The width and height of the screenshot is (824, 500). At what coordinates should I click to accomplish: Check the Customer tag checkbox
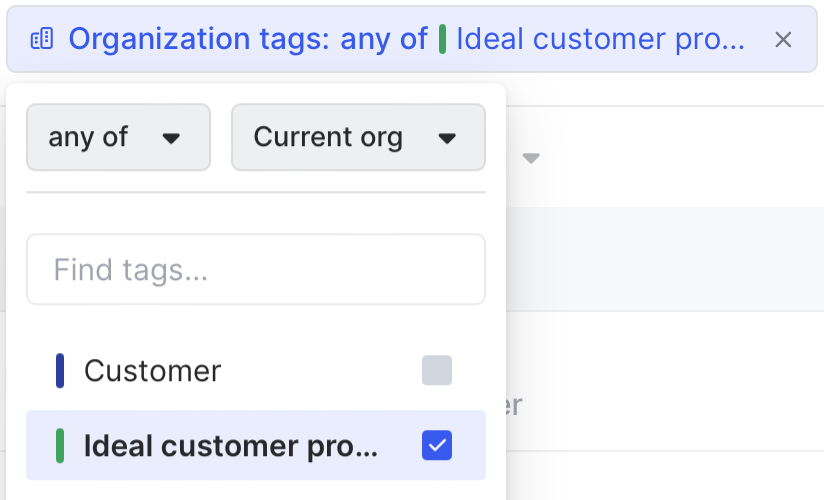[x=437, y=371]
